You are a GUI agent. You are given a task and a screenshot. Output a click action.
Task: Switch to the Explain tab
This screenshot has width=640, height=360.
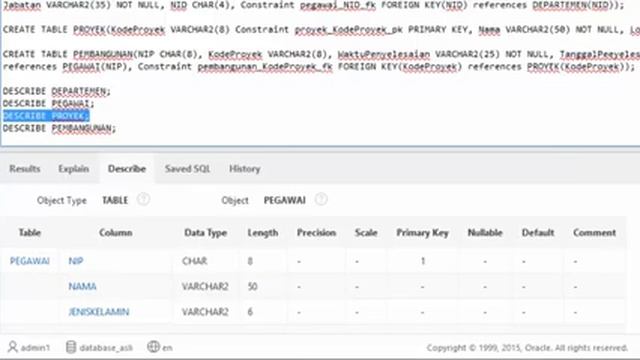73,169
